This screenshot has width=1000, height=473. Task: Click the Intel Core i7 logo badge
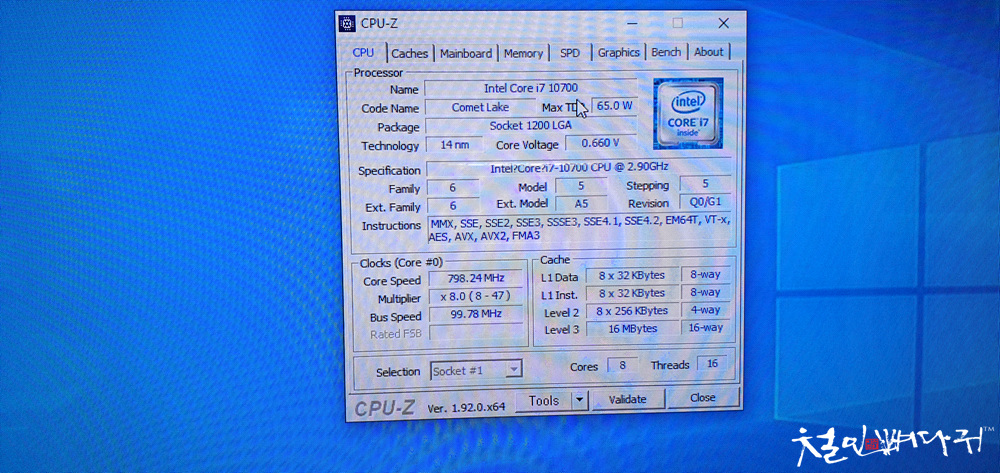click(x=688, y=113)
